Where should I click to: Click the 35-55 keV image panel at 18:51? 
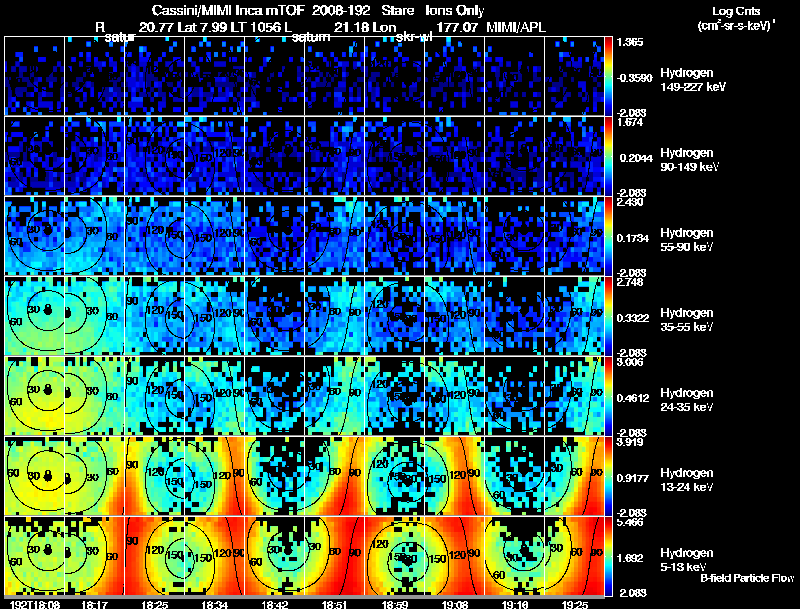pyautogui.click(x=335, y=316)
